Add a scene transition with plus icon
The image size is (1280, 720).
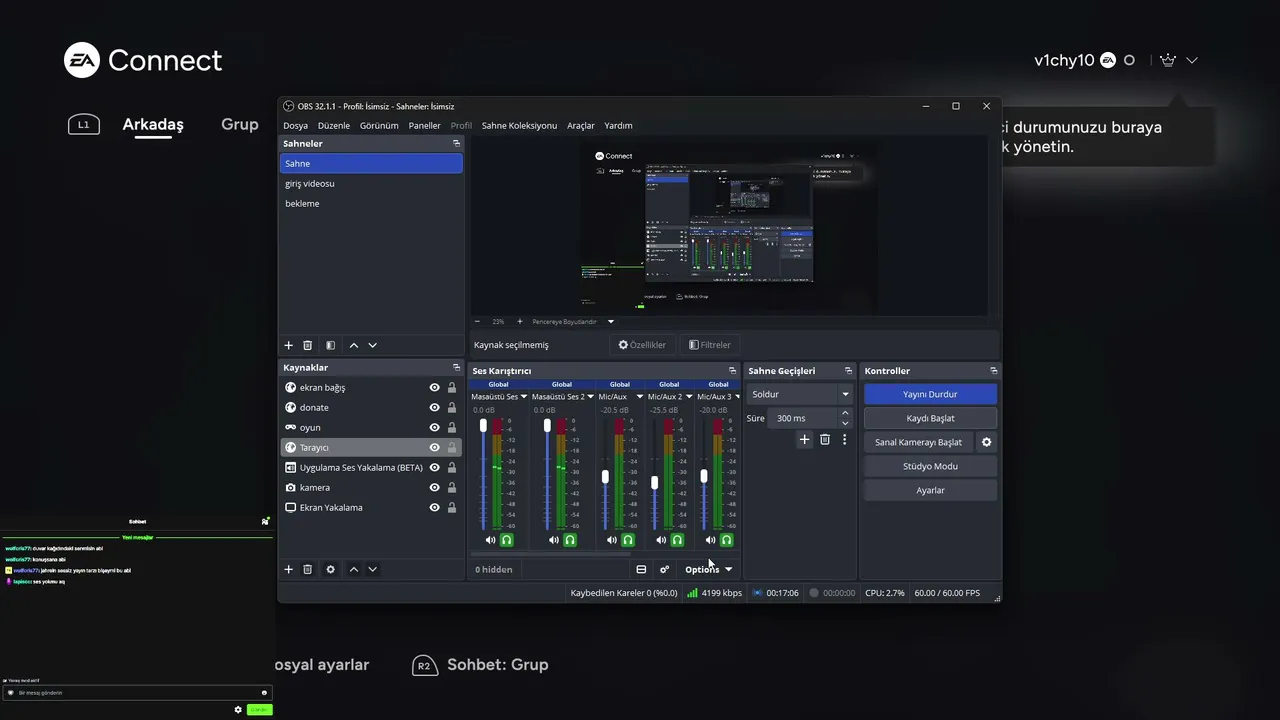804,439
